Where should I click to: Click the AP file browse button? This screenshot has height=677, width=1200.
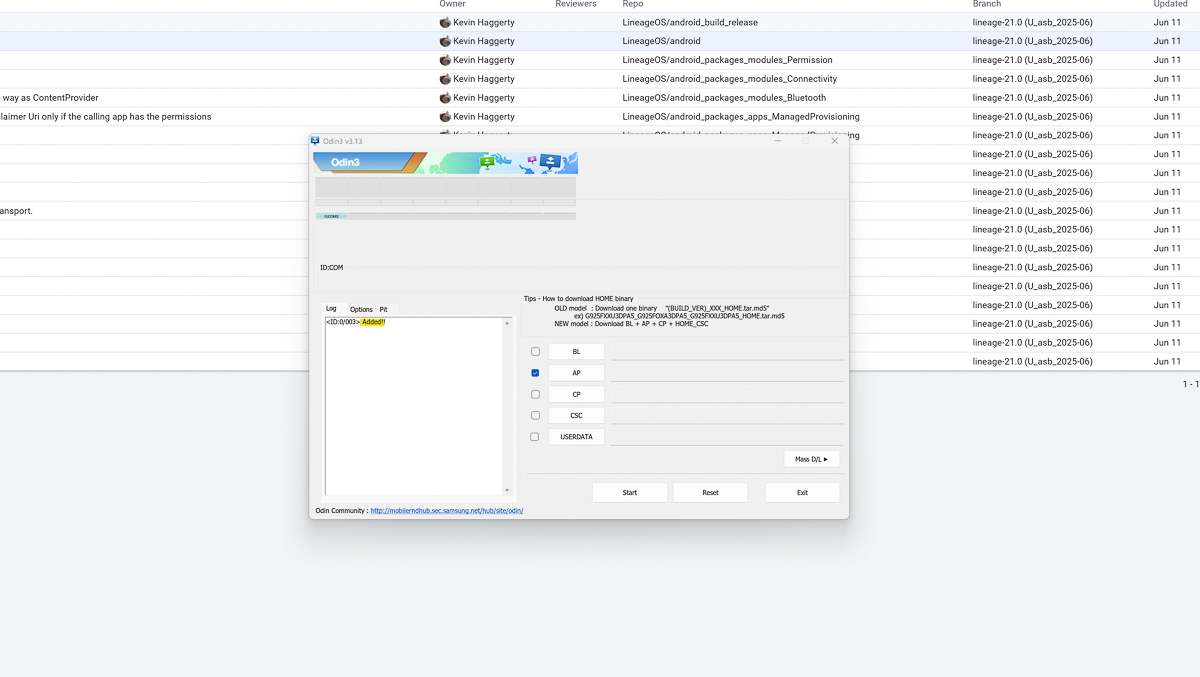(x=576, y=373)
